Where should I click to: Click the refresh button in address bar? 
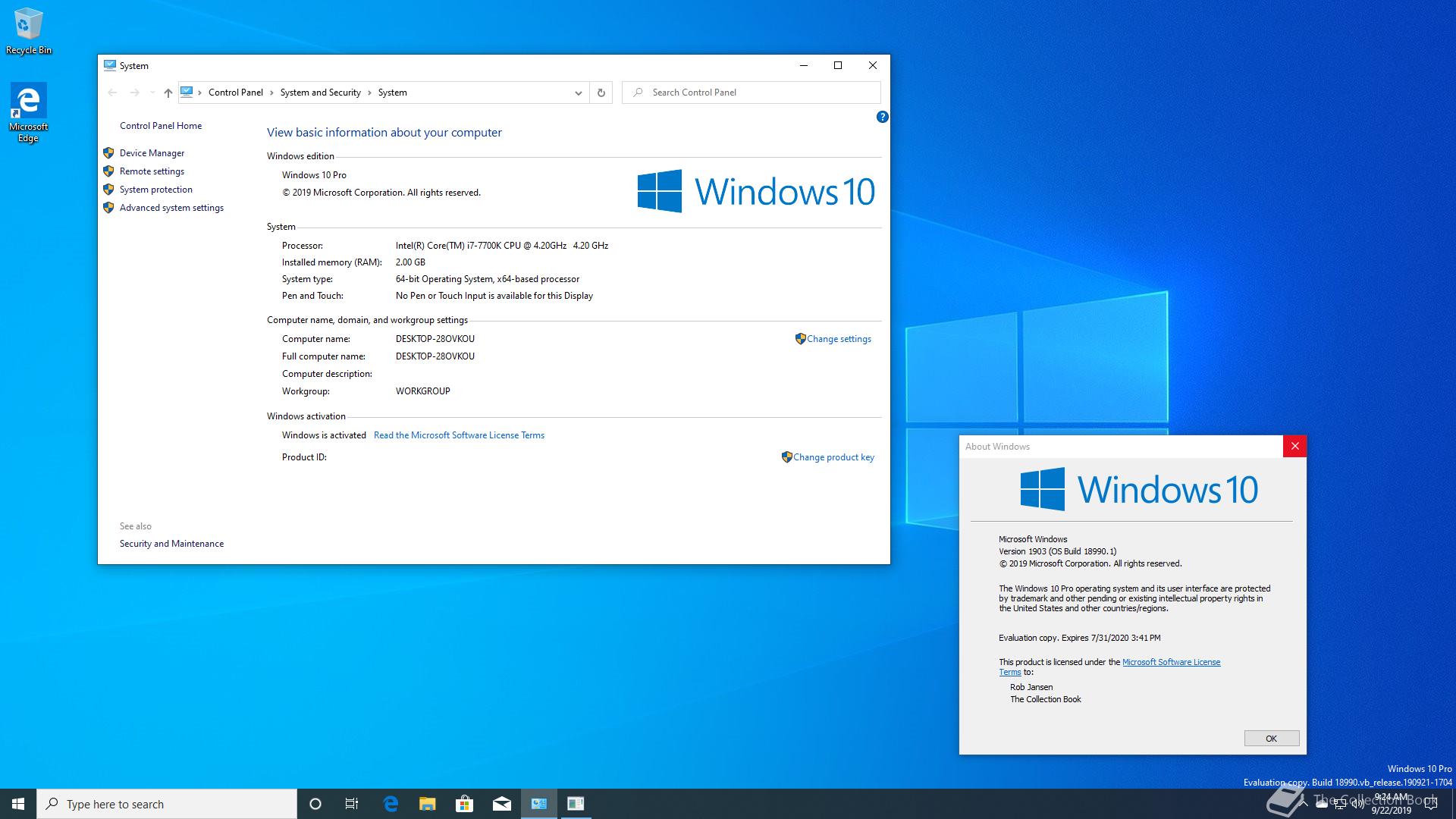point(601,93)
